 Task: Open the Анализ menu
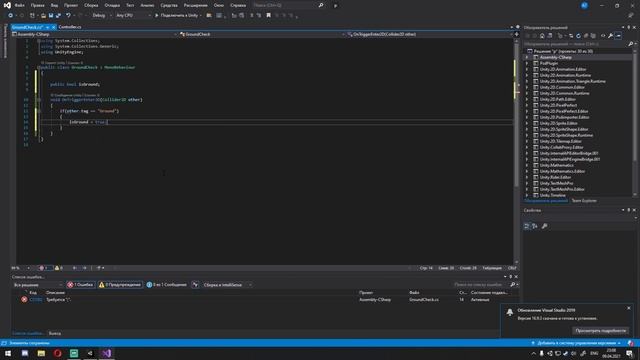(x=147, y=5)
